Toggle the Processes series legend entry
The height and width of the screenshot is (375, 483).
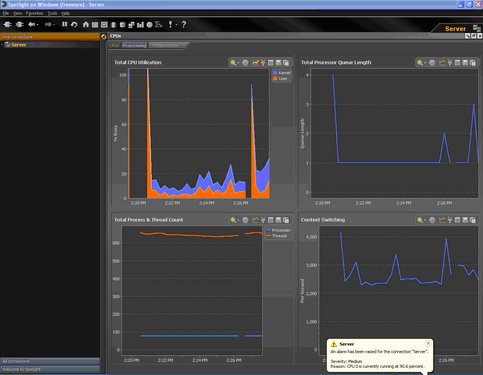pos(278,230)
